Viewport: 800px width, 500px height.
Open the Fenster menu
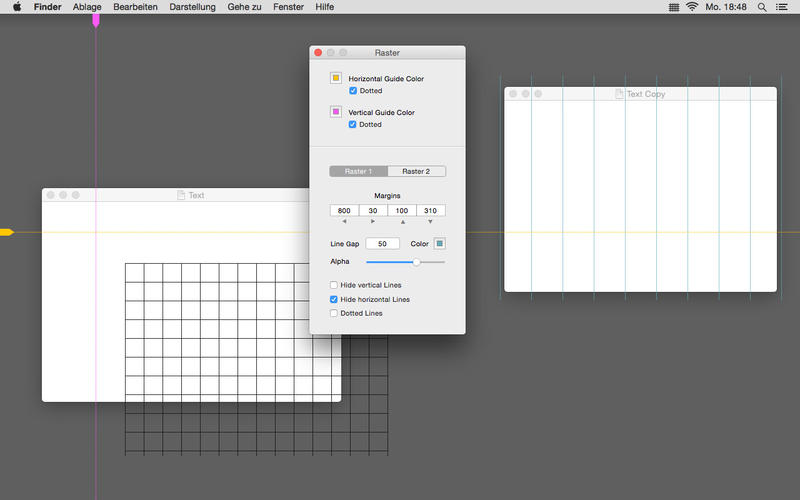pos(288,7)
